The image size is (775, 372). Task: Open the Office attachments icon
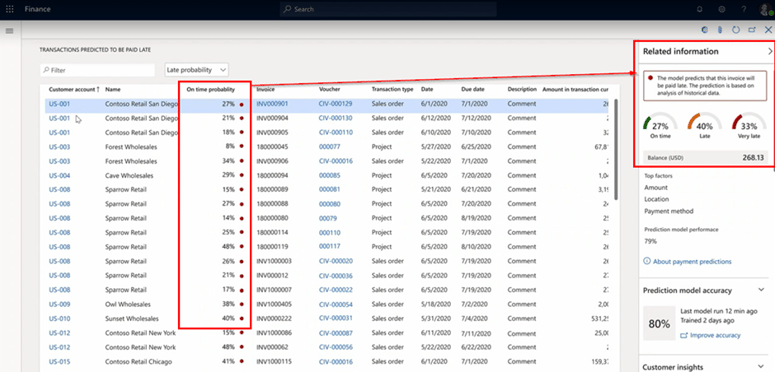(x=720, y=30)
